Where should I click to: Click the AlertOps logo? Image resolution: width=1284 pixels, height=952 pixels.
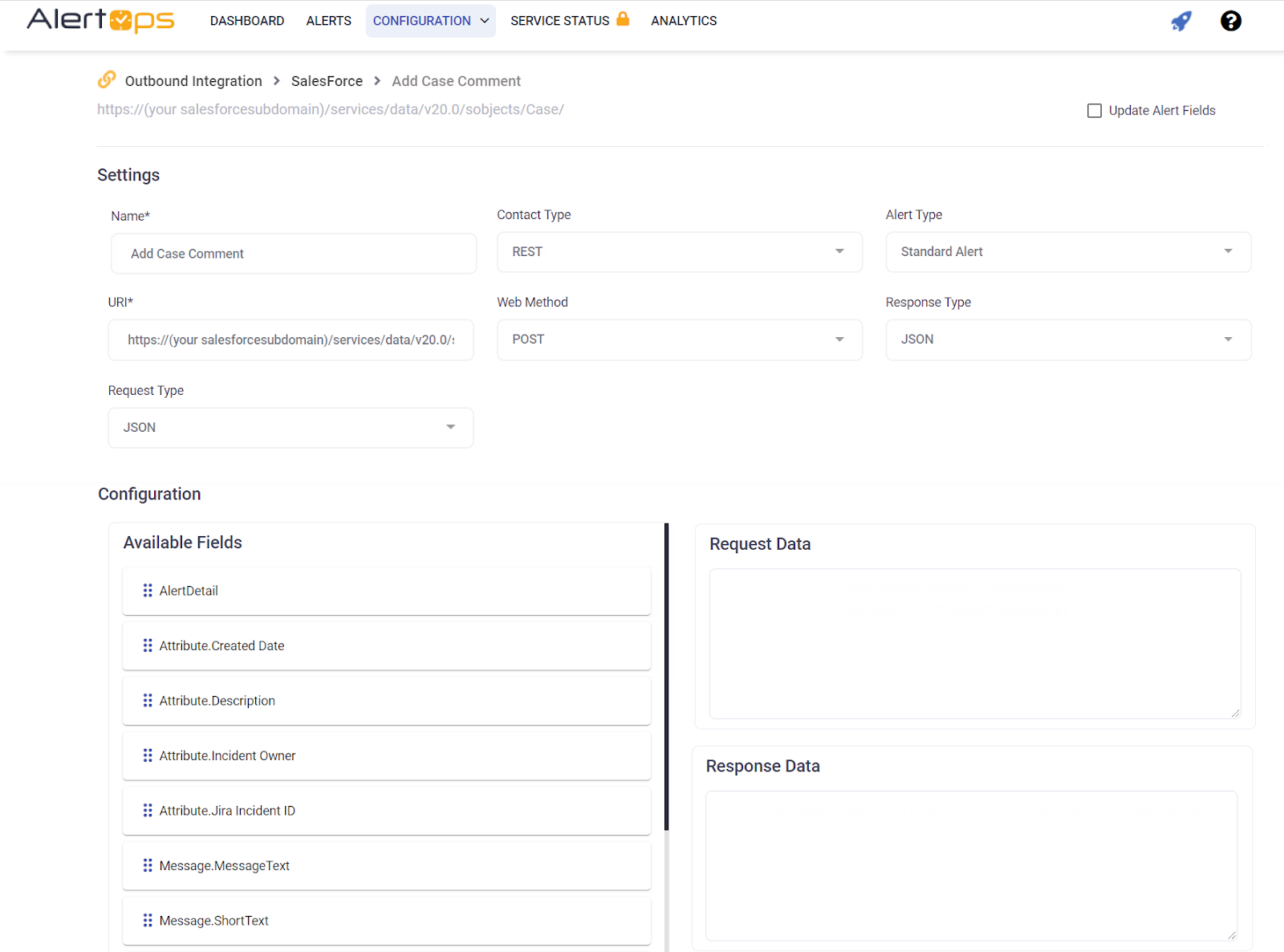[x=100, y=20]
